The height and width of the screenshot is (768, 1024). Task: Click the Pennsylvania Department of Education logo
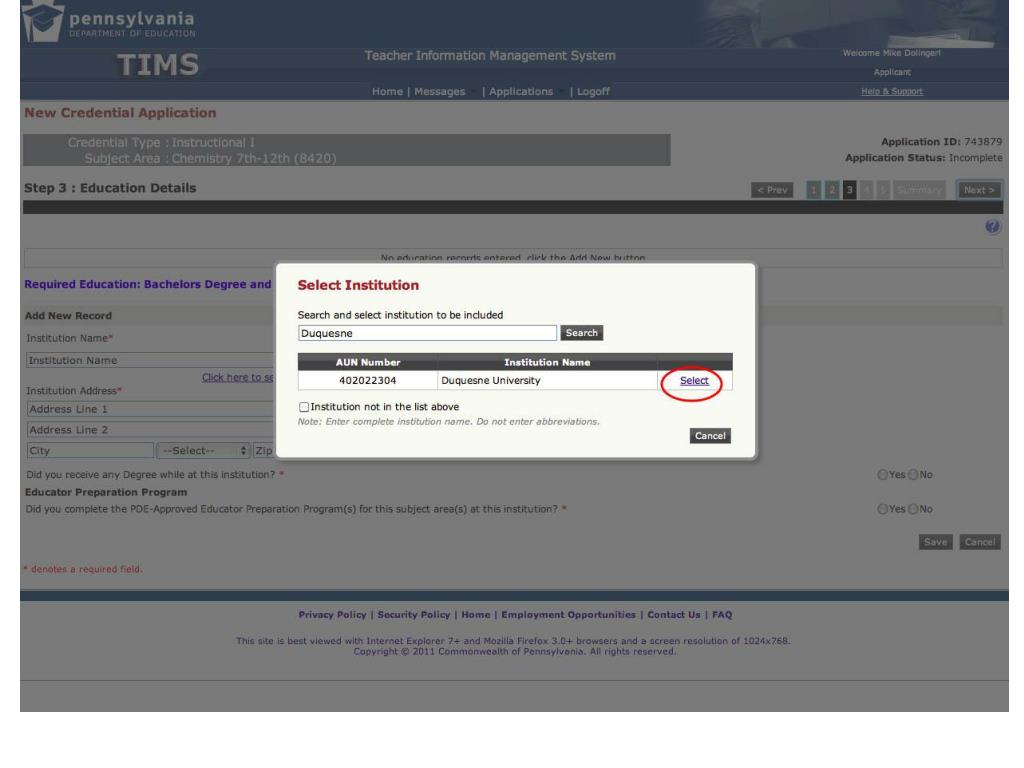109,23
